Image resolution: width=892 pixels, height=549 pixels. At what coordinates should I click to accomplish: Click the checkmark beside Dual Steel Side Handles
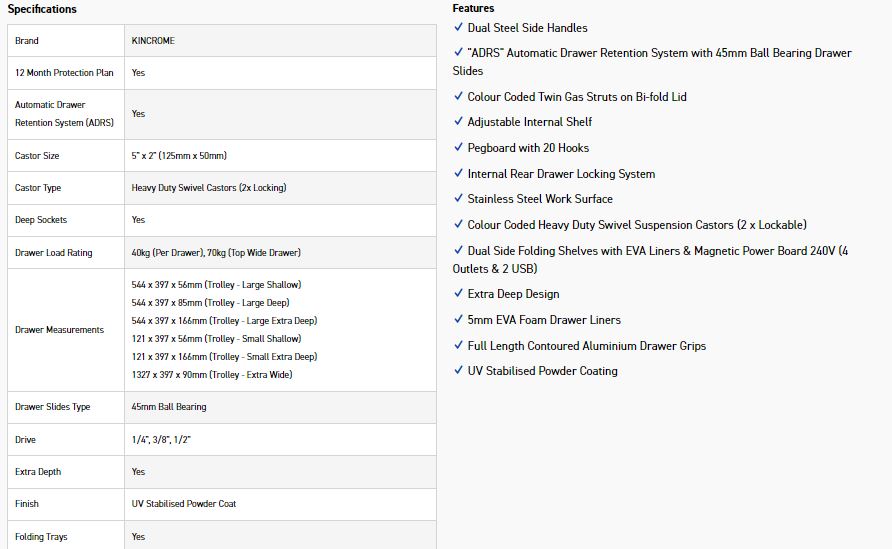point(458,28)
